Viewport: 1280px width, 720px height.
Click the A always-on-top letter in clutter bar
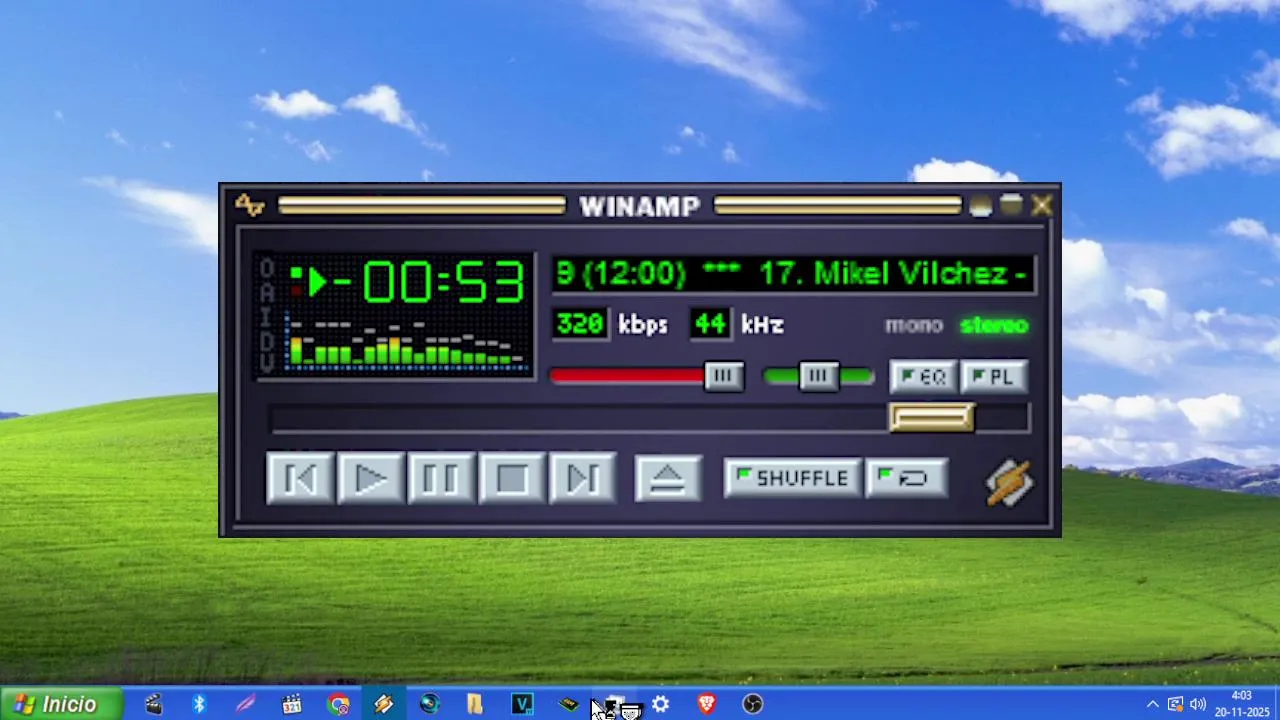pyautogui.click(x=267, y=292)
